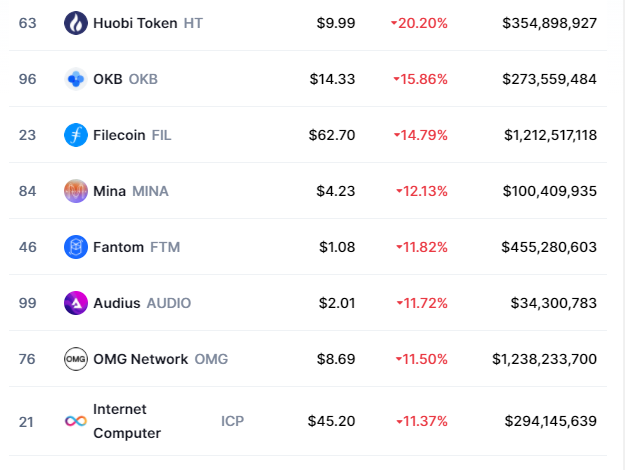This screenshot has height=470, width=625.
Task: Click the ICP ticker symbol
Action: coord(232,421)
